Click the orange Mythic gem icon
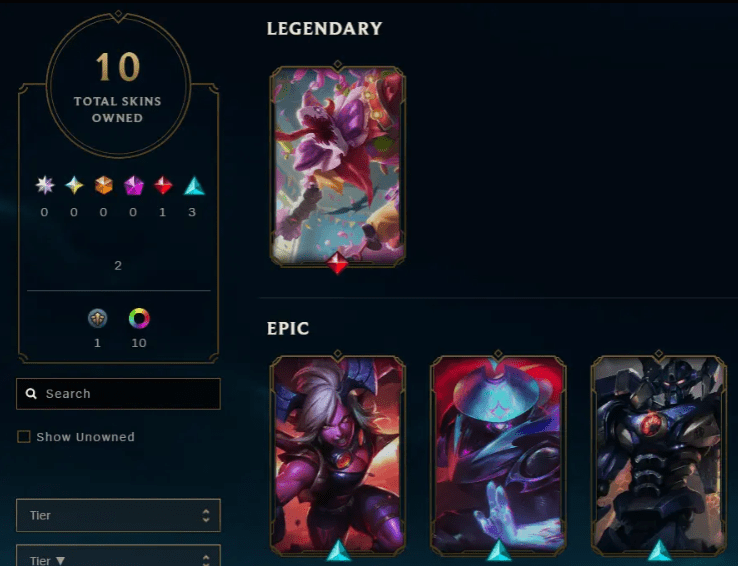 click(x=104, y=185)
